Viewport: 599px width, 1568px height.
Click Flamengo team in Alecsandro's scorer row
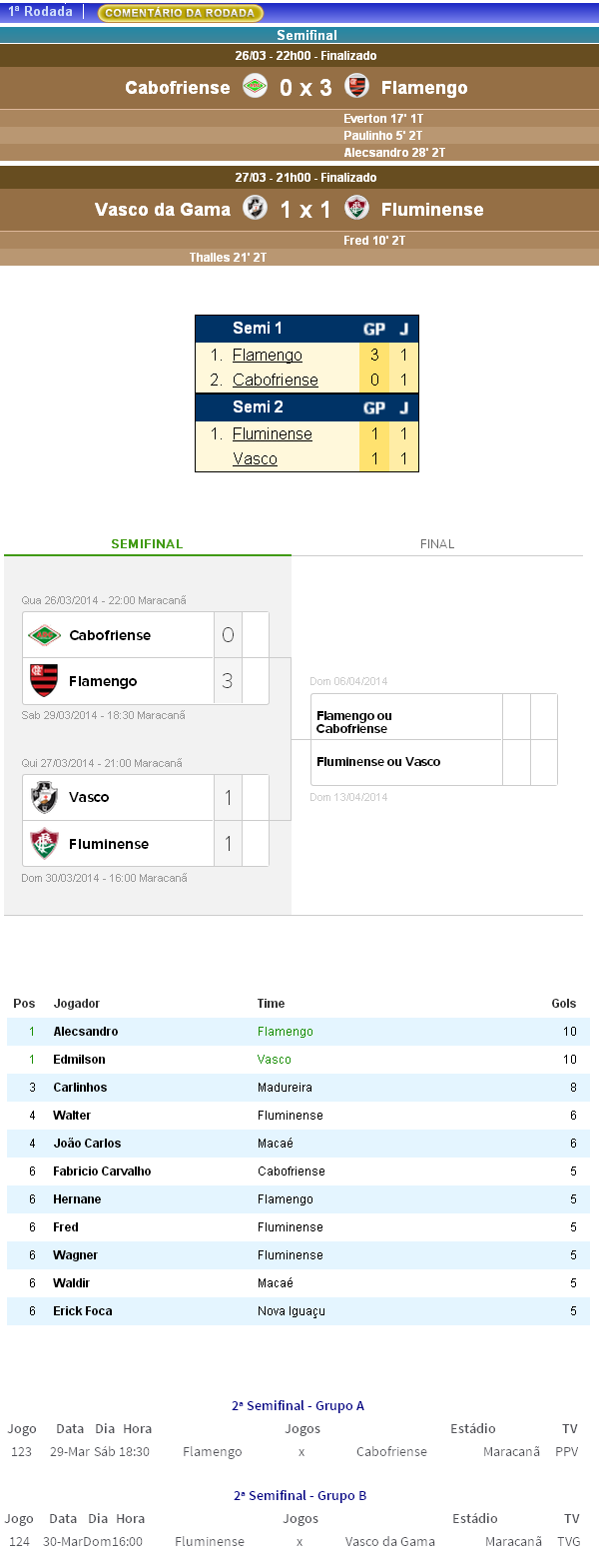pyautogui.click(x=285, y=1032)
